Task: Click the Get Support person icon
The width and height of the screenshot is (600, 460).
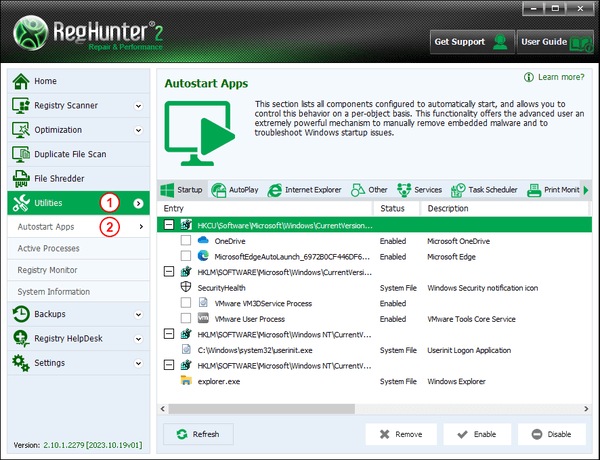Action: (499, 42)
